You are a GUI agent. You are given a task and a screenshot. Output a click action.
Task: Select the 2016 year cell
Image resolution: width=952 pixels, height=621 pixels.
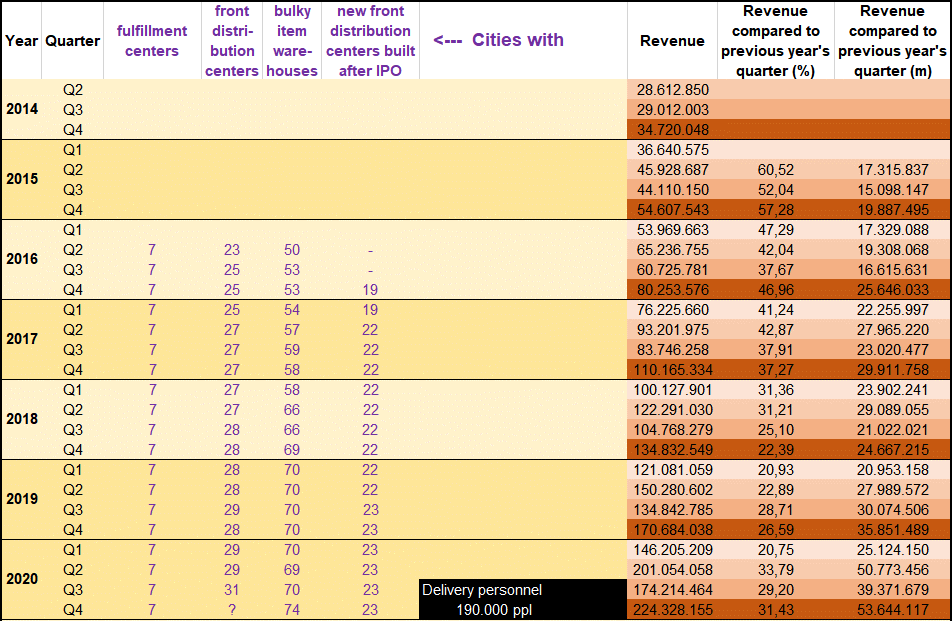click(22, 259)
